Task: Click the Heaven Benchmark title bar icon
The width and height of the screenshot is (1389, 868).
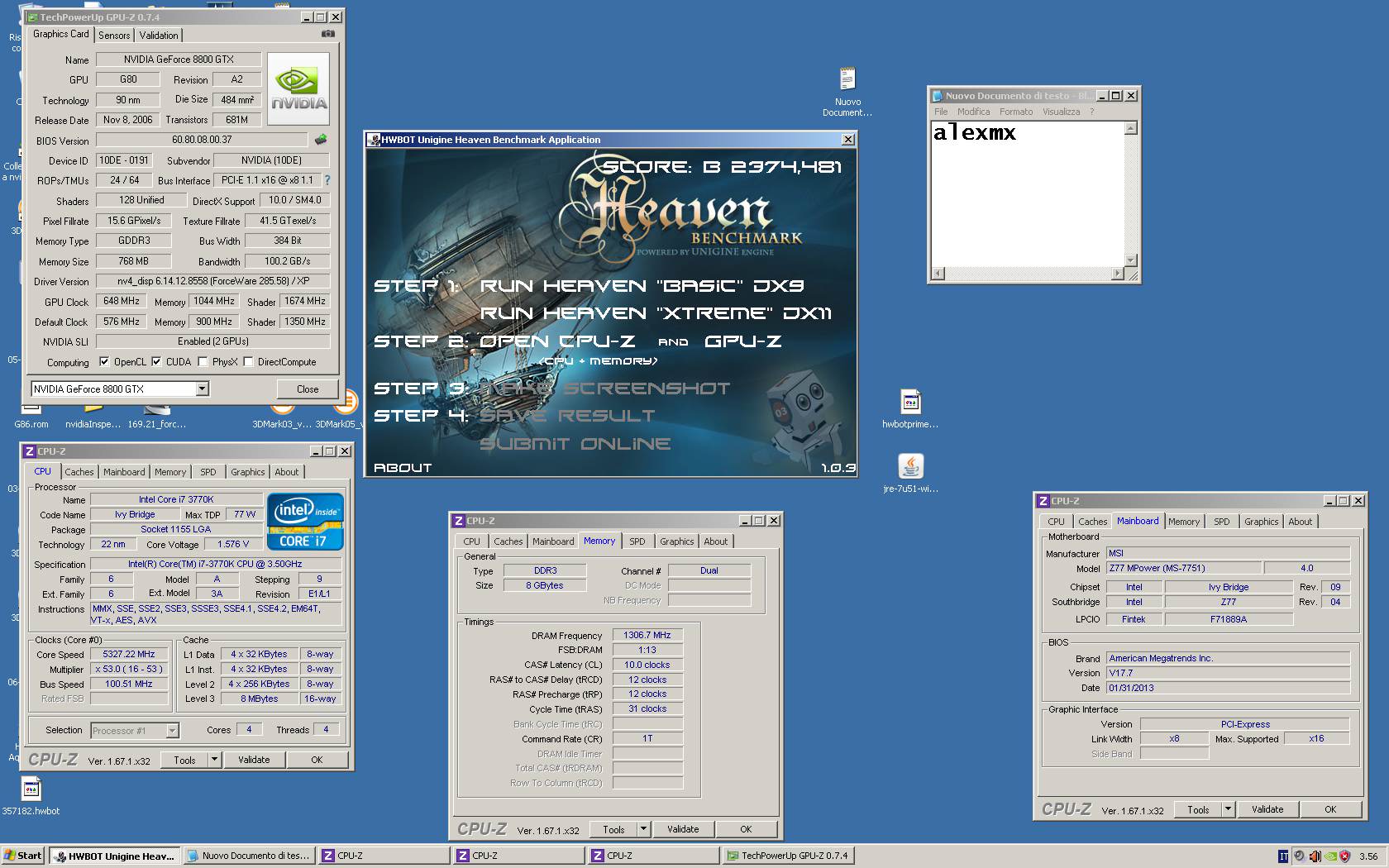Action: point(375,140)
